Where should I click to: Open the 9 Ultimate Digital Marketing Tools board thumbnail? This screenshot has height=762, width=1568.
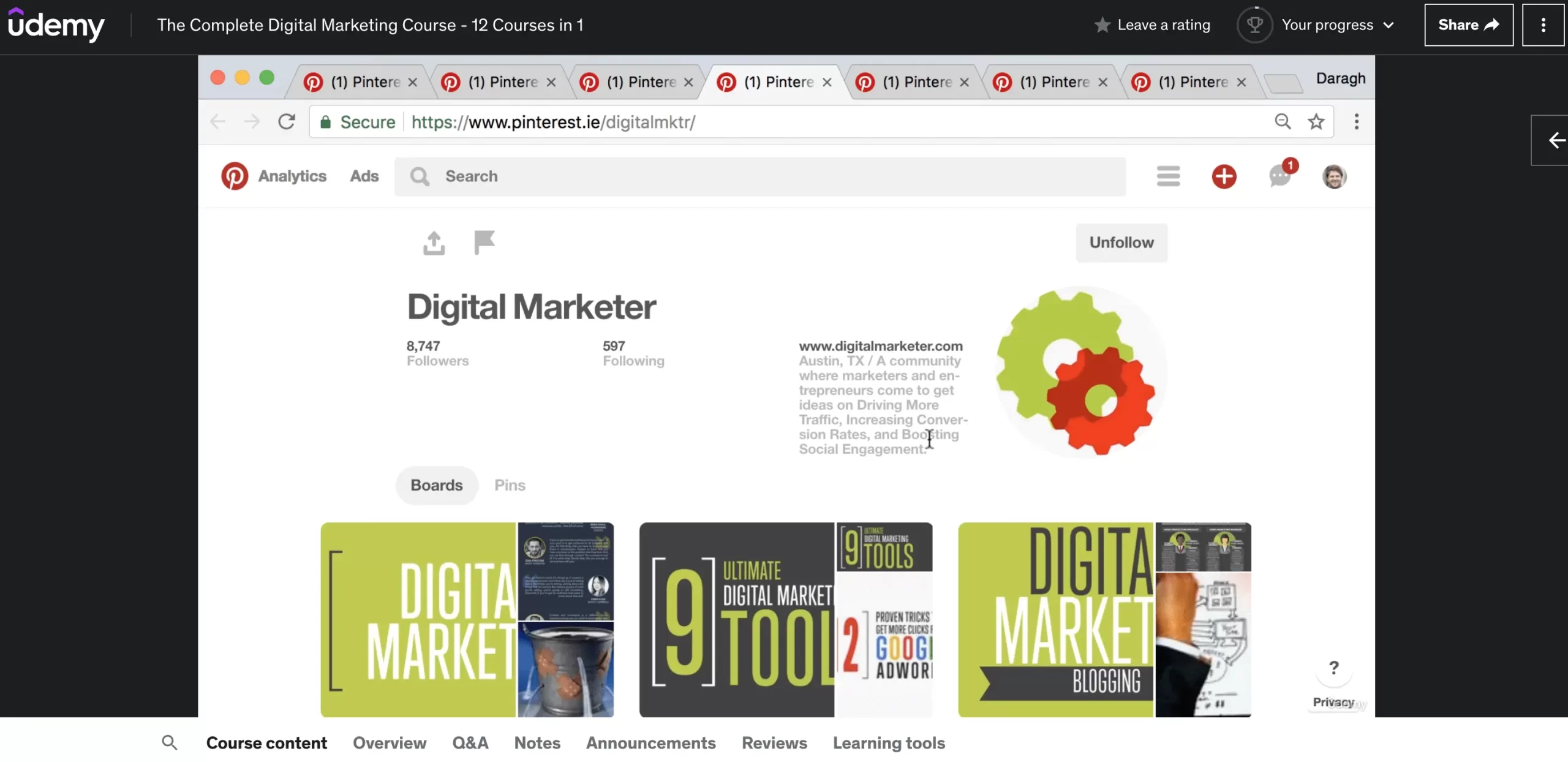coord(785,619)
